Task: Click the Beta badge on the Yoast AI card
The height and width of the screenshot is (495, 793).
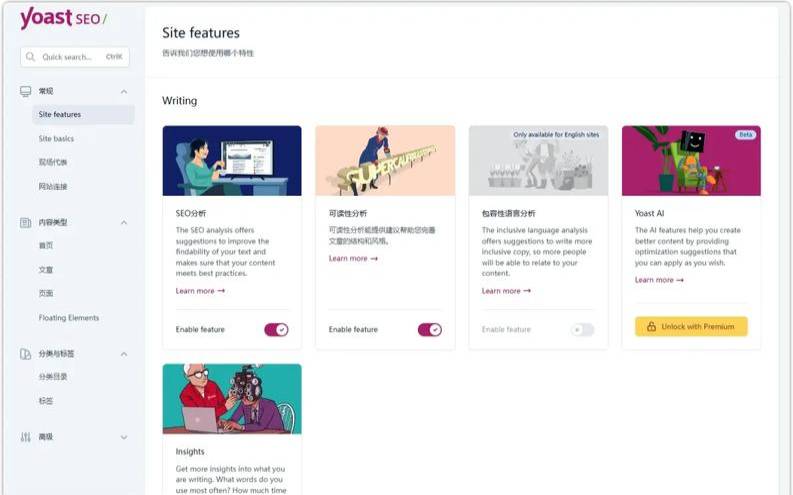Action: (x=745, y=135)
